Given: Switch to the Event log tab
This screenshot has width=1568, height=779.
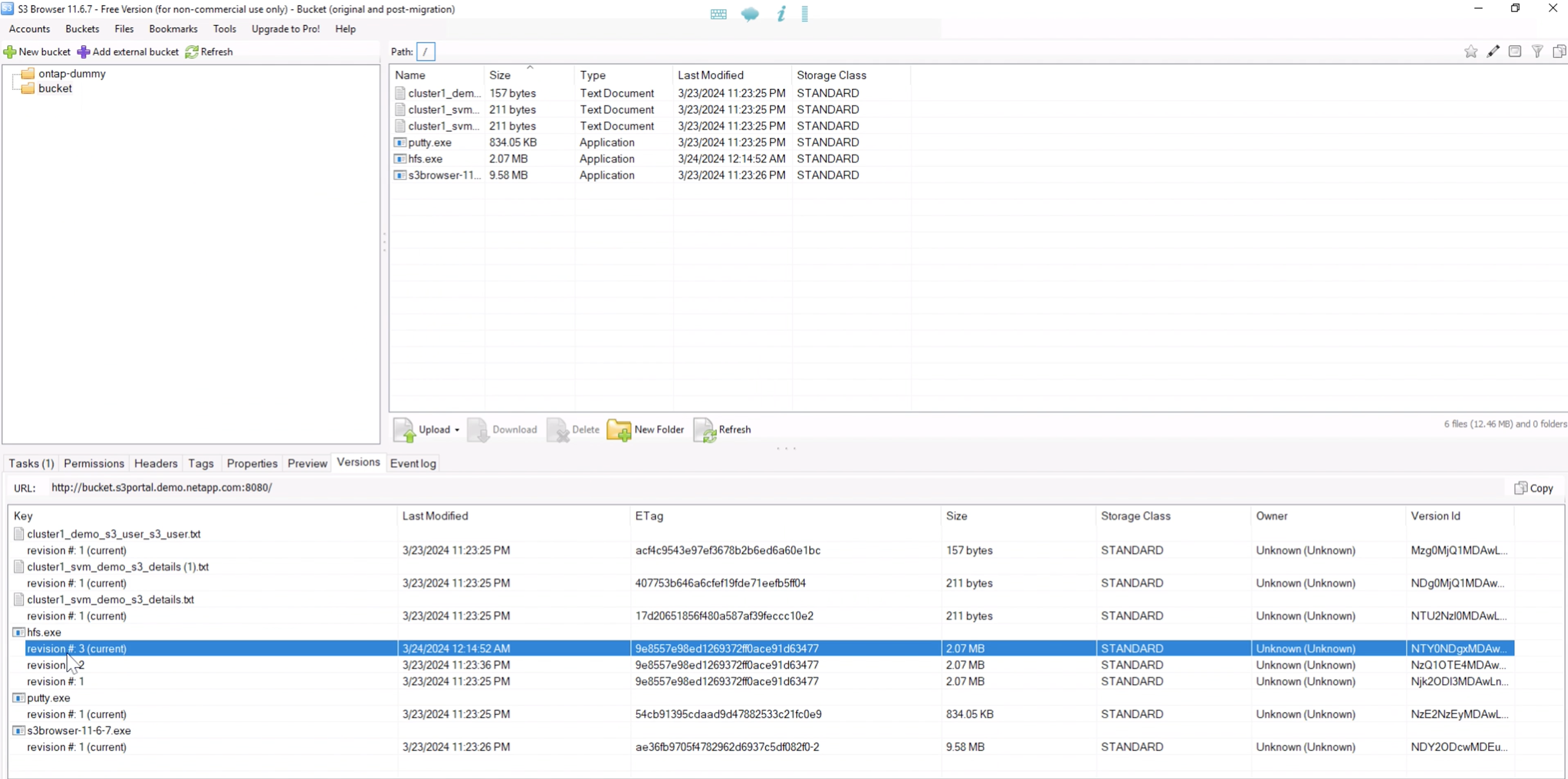Looking at the screenshot, I should [413, 464].
